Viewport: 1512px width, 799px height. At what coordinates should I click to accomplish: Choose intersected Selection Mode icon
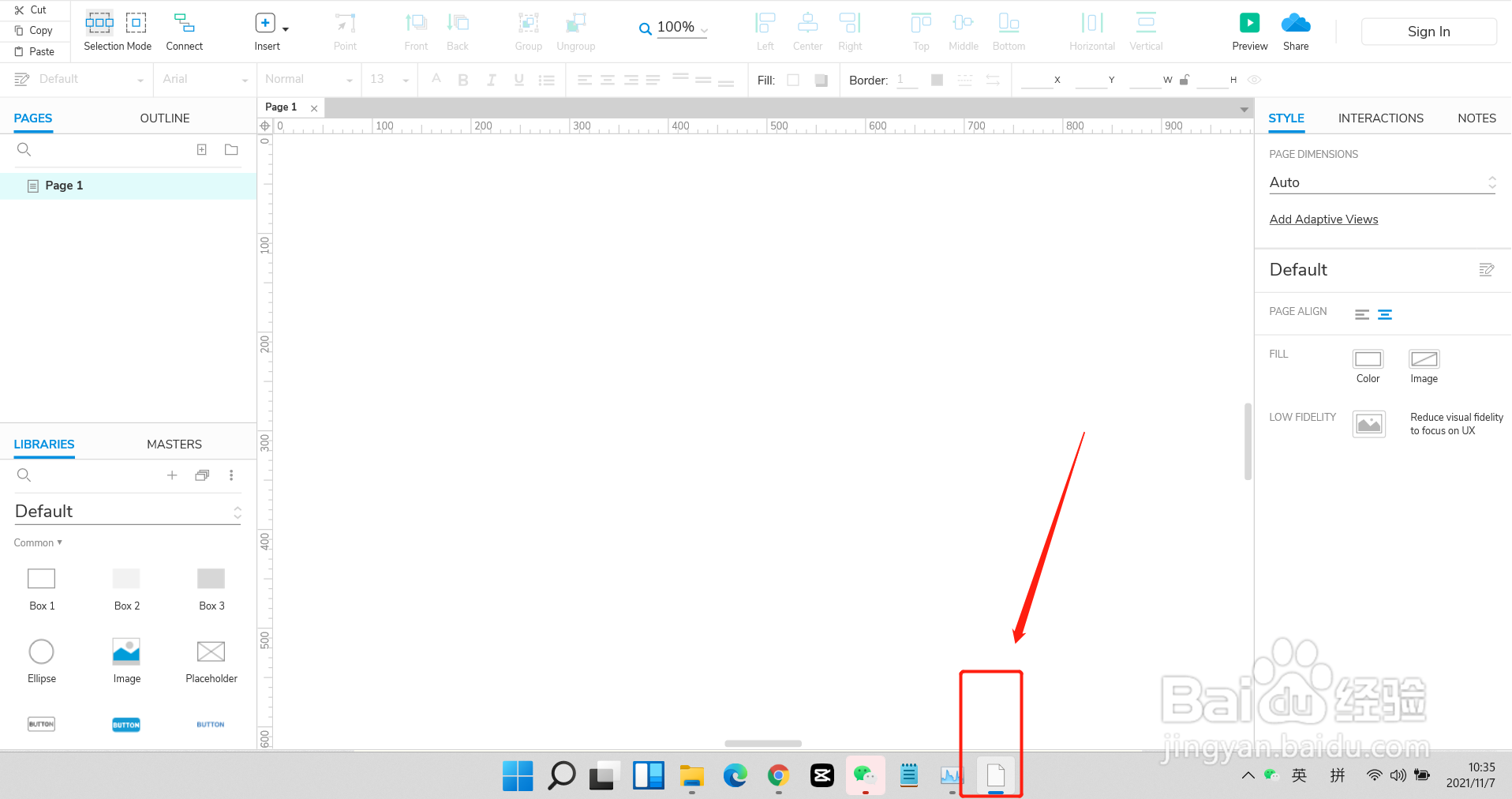pyautogui.click(x=99, y=22)
